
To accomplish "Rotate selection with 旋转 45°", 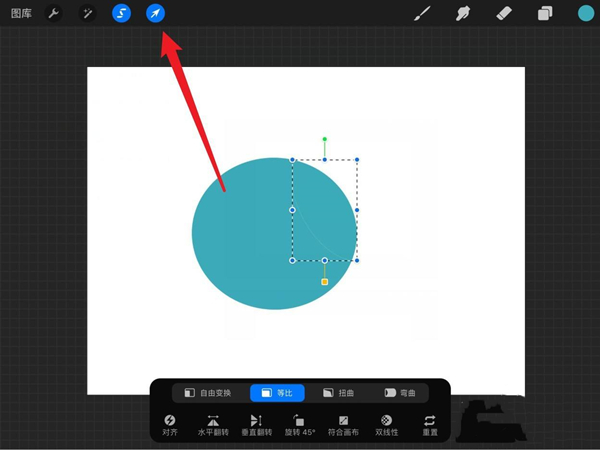I will [x=299, y=425].
